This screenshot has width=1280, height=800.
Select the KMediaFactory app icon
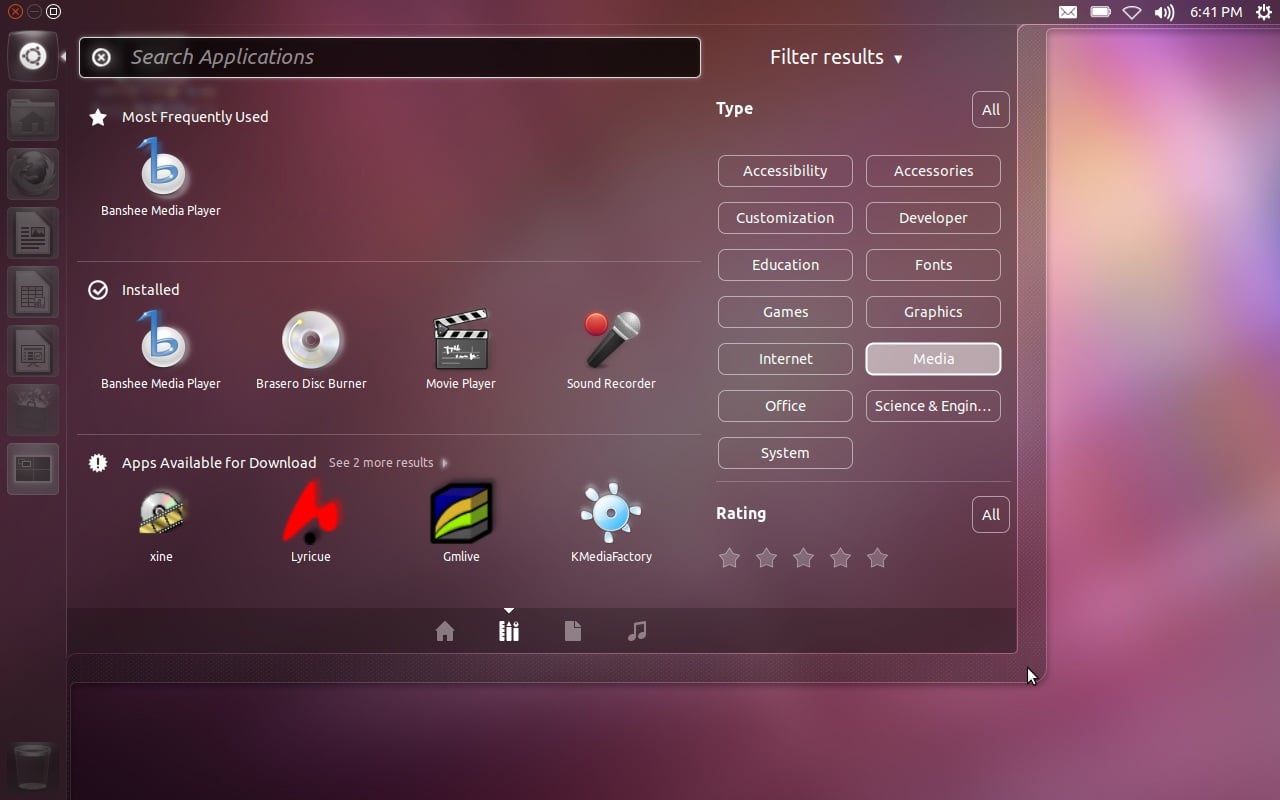pyautogui.click(x=611, y=524)
